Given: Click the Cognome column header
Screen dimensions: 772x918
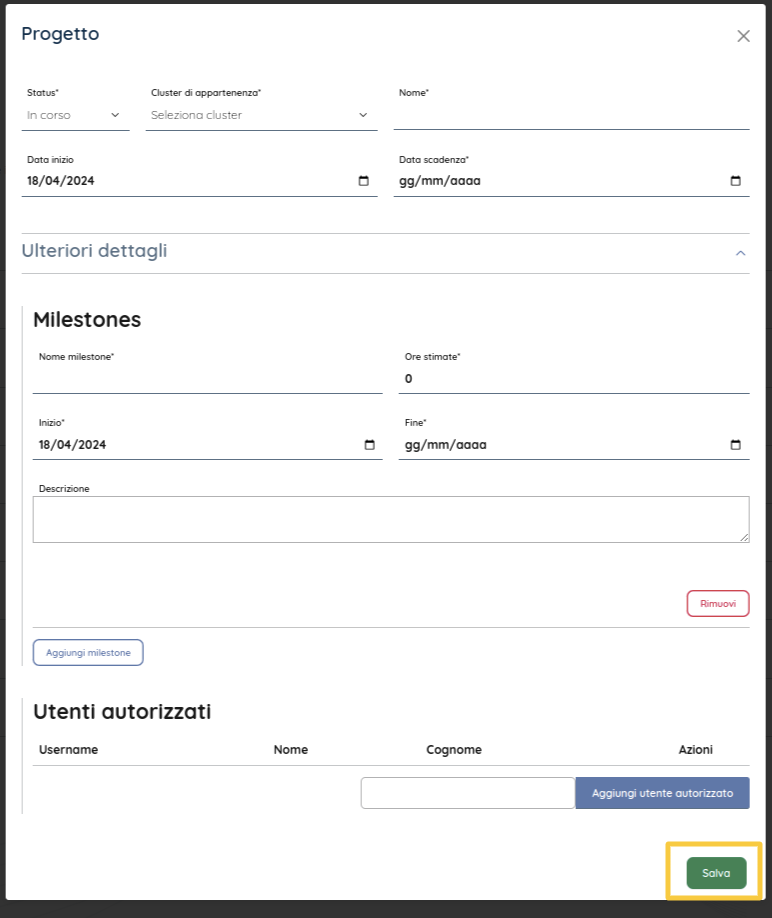Looking at the screenshot, I should [454, 750].
